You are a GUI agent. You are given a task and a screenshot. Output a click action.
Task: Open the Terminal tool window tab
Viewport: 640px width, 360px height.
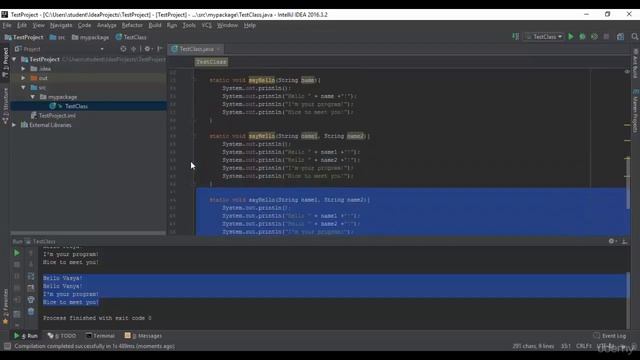100,336
